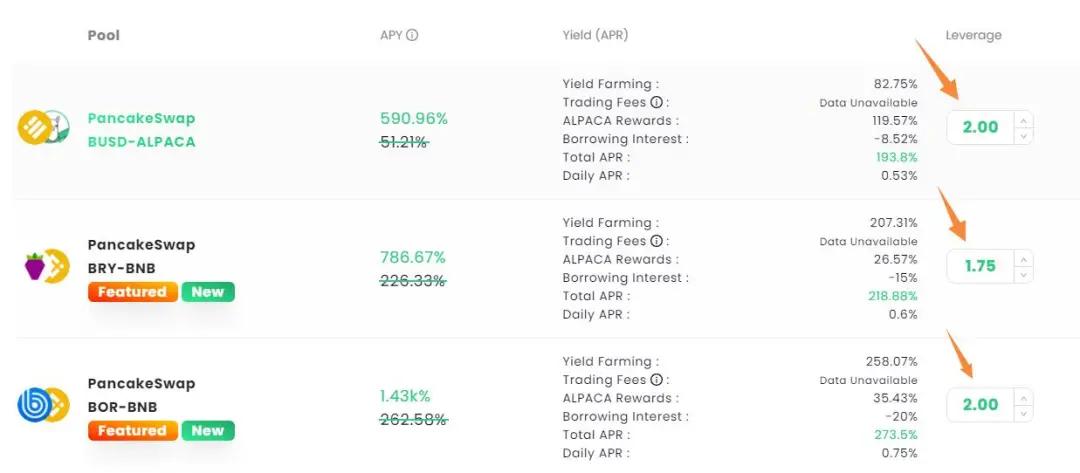Click the 2.00 leverage field for BOR-BNB

(982, 405)
